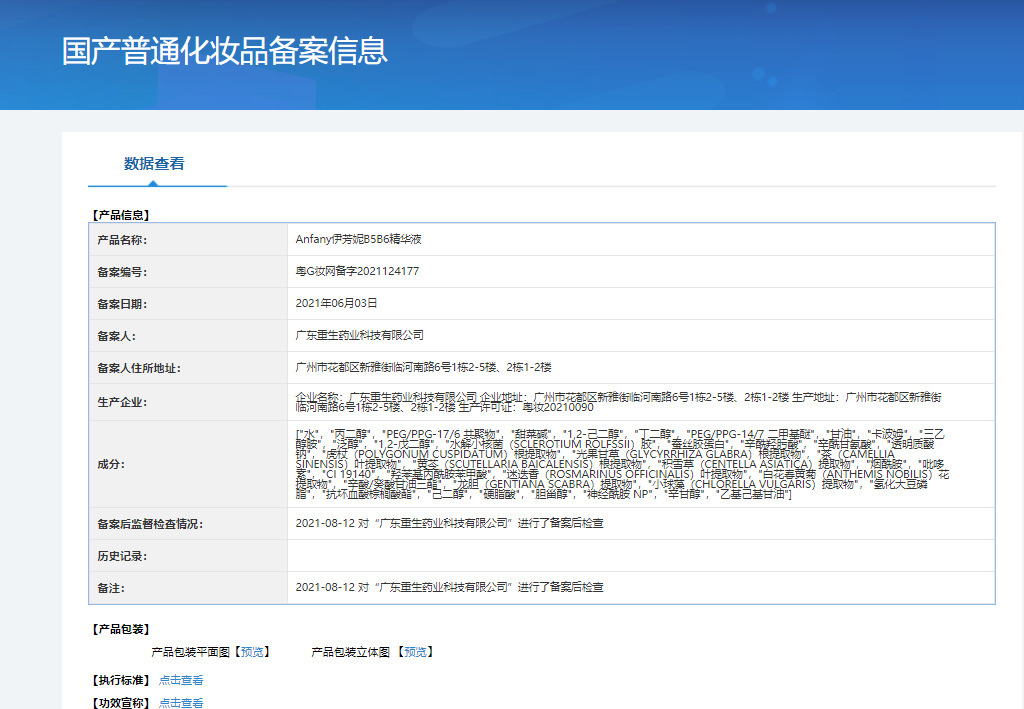The height and width of the screenshot is (709, 1024).
Task: Click the 成分 row label
Action: [109, 464]
